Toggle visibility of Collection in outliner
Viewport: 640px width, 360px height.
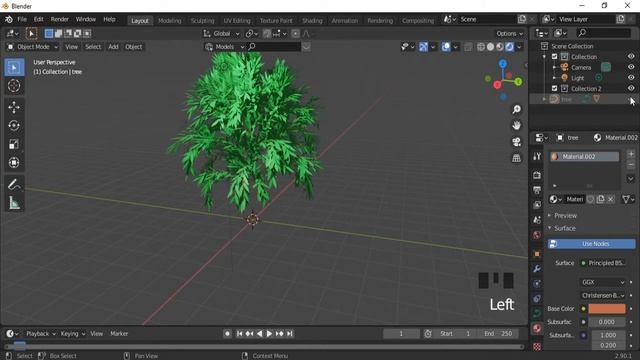pyautogui.click(x=631, y=57)
